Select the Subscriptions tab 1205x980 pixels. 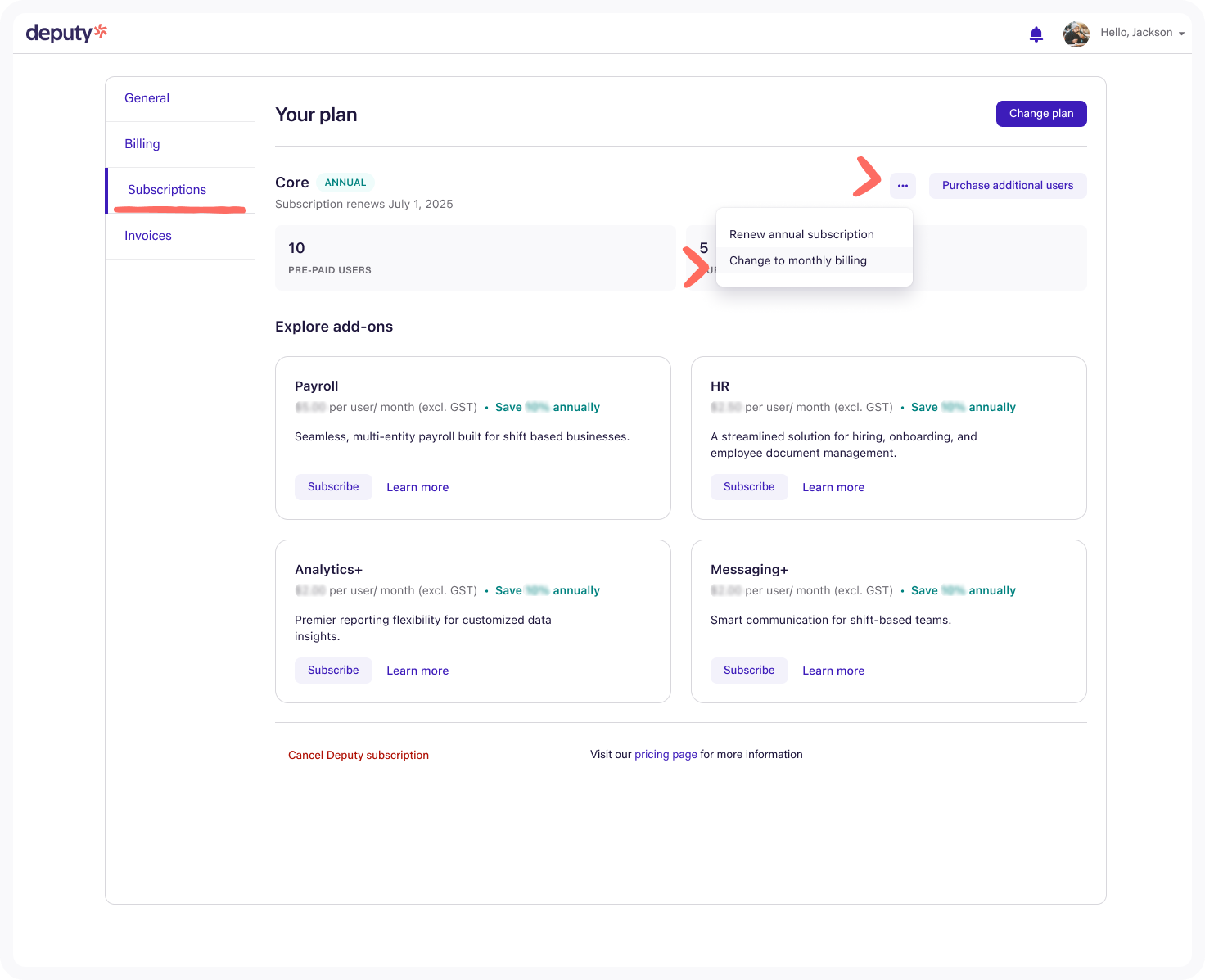(x=167, y=190)
